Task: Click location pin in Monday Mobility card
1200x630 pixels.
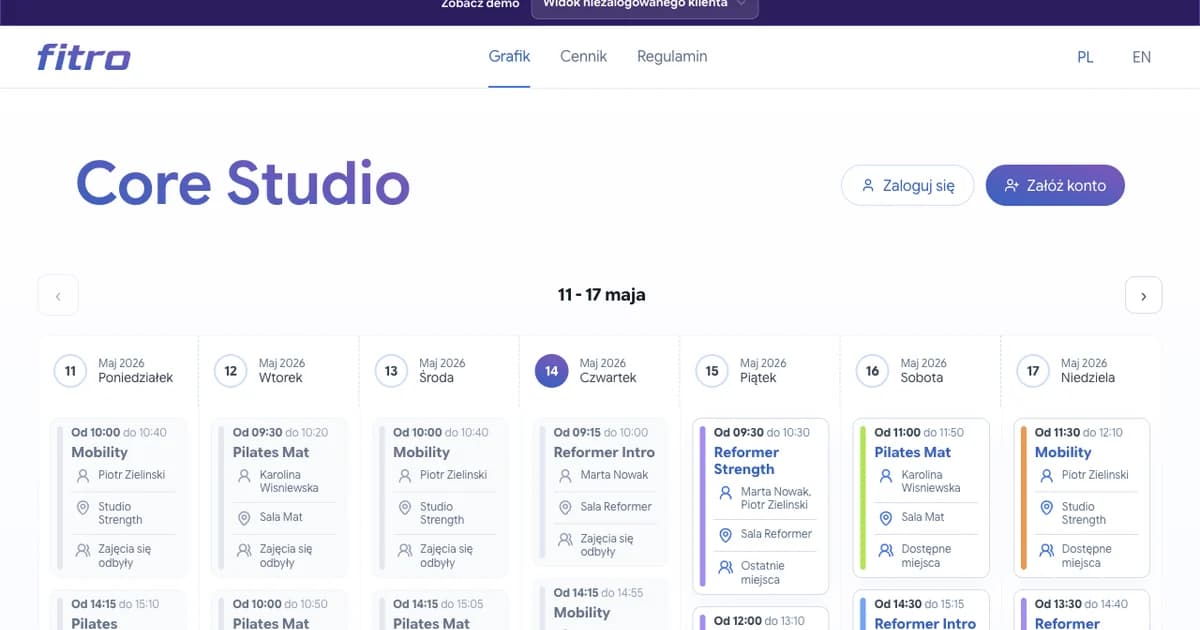Action: tap(83, 508)
